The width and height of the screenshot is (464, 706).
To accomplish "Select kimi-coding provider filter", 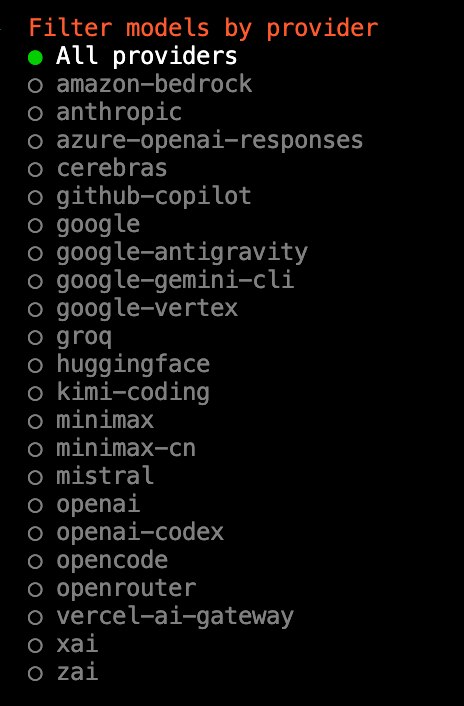I will [118, 392].
